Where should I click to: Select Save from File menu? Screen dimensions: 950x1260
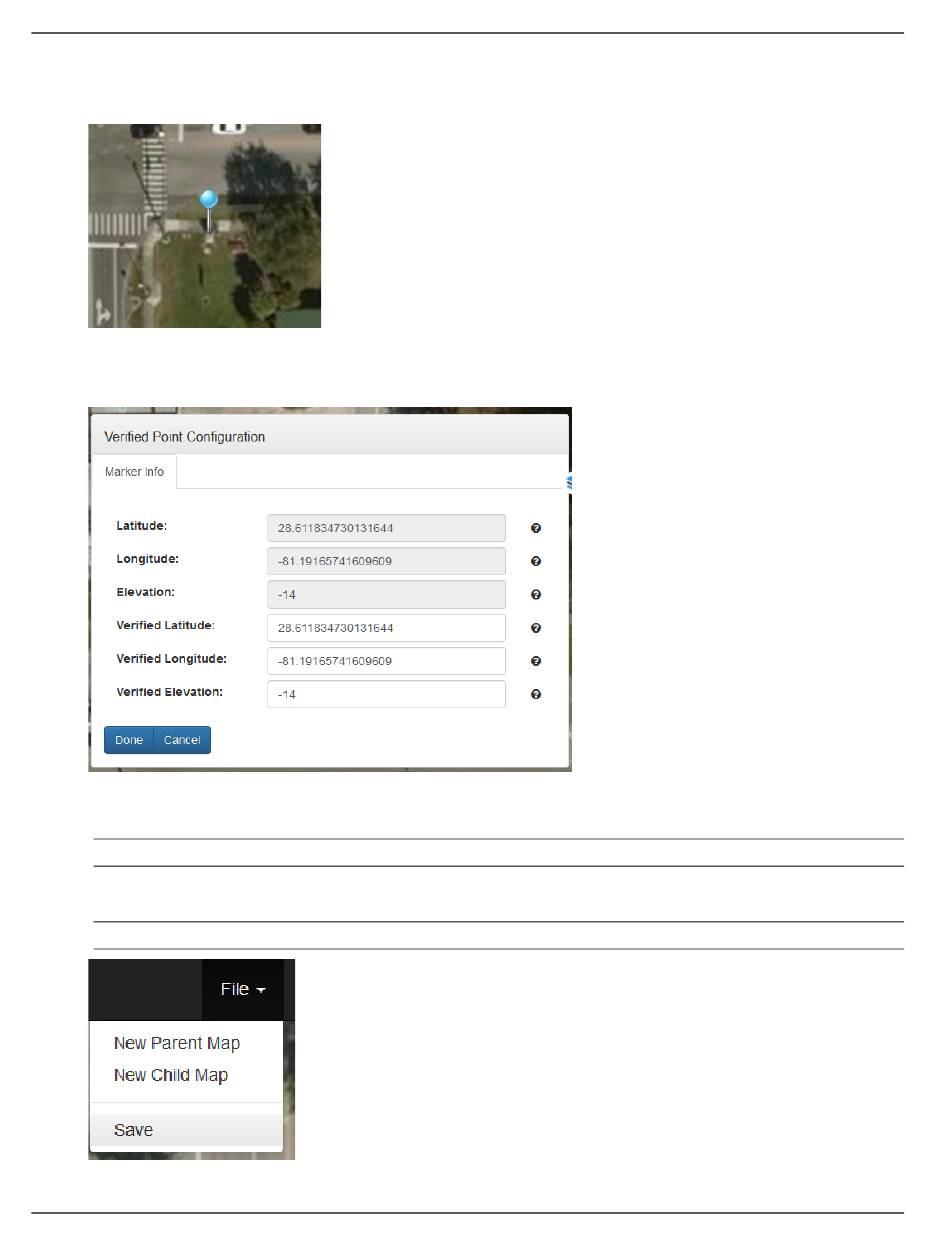tap(186, 1130)
